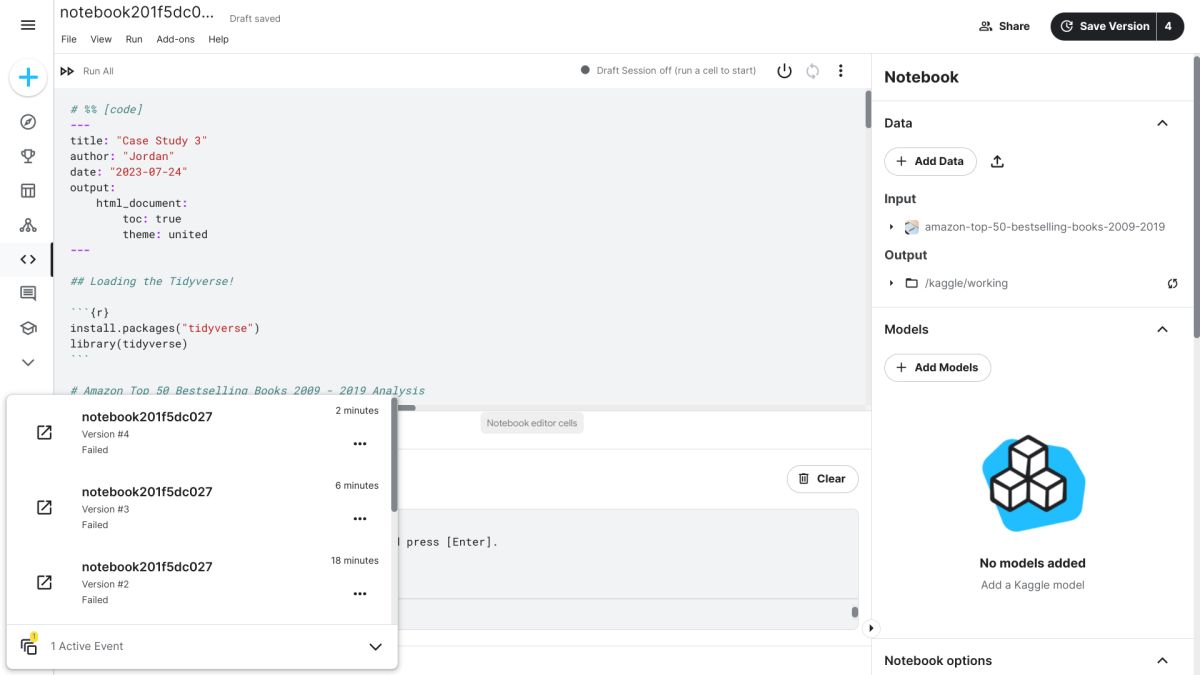Screen dimensions: 1200x675
Task: Select the Version #4 notebook entry title
Action: 147,417
